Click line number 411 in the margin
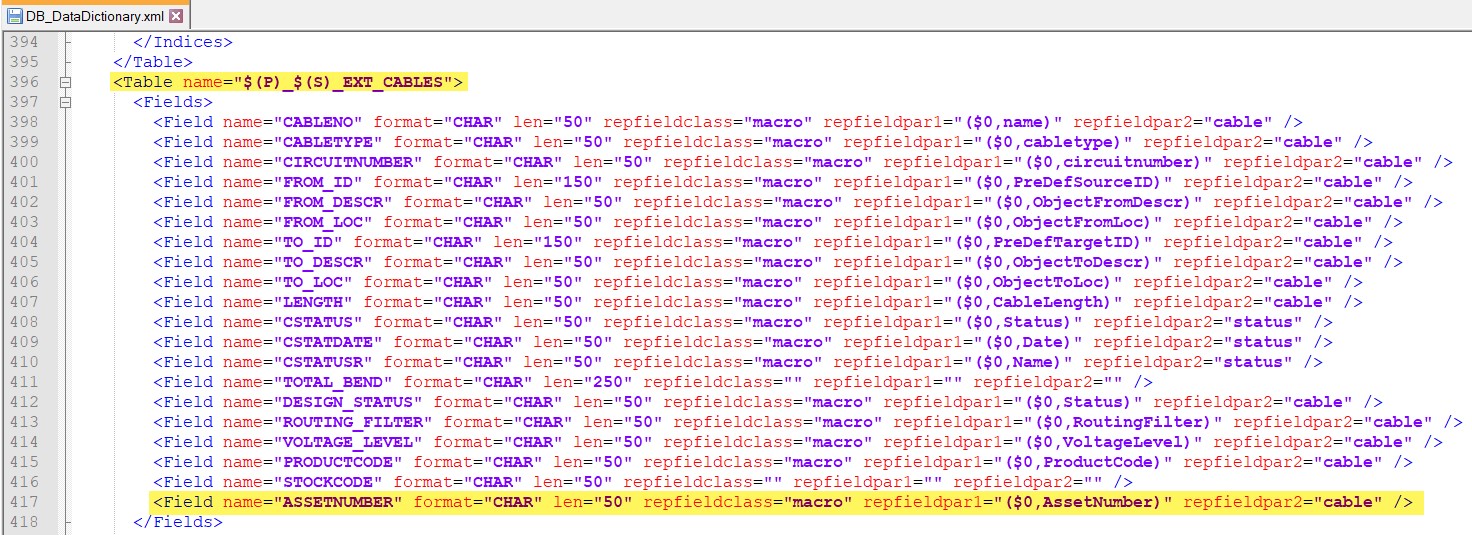This screenshot has width=1472, height=535. click(23, 382)
